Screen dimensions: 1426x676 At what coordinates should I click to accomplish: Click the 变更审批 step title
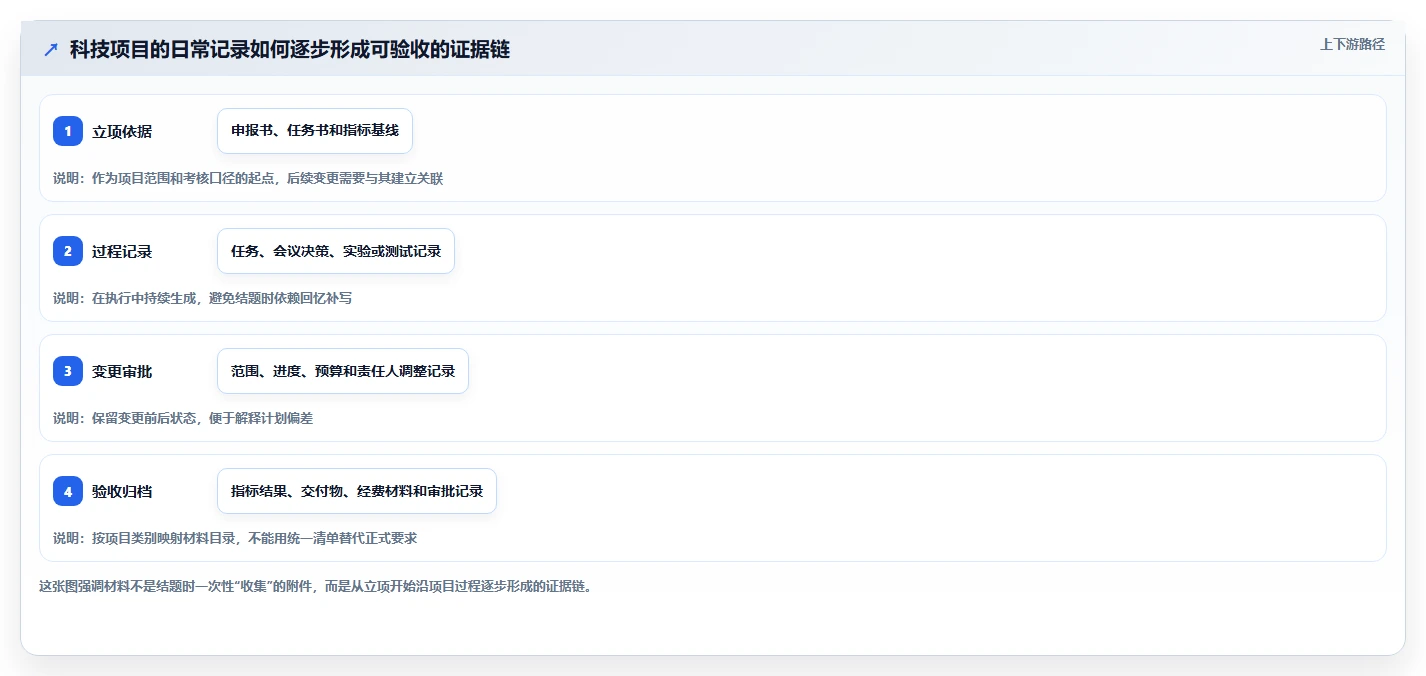122,371
